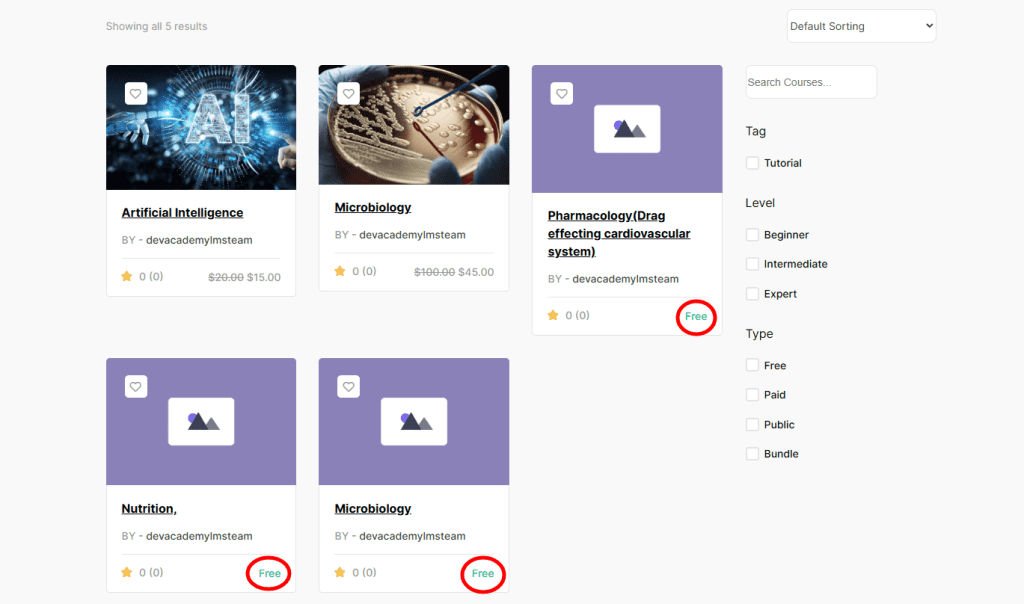Click the AI course thumbnail image
Viewport: 1024px width, 604px height.
pyautogui.click(x=201, y=140)
